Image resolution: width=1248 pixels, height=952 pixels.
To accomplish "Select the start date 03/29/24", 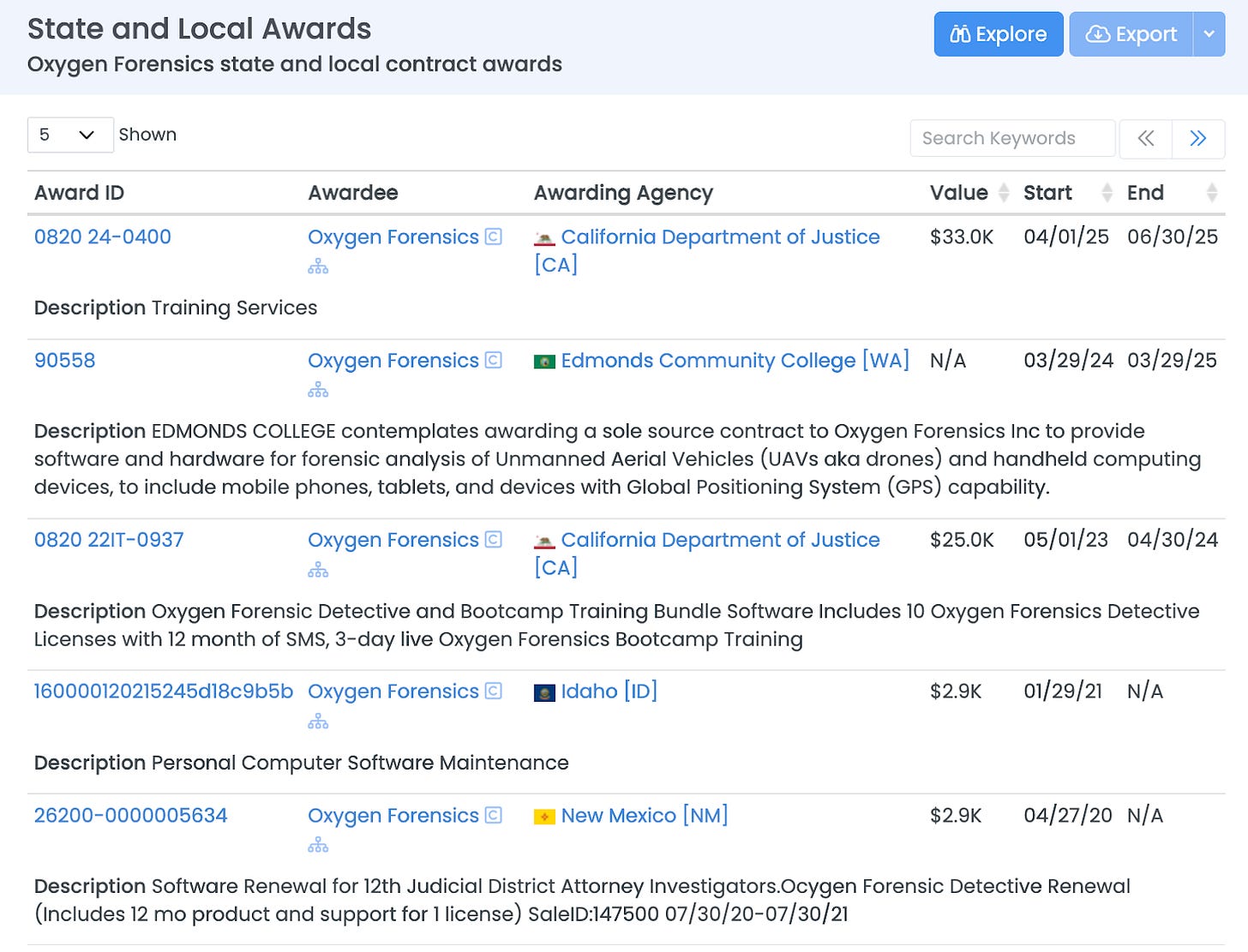I will (x=1068, y=360).
